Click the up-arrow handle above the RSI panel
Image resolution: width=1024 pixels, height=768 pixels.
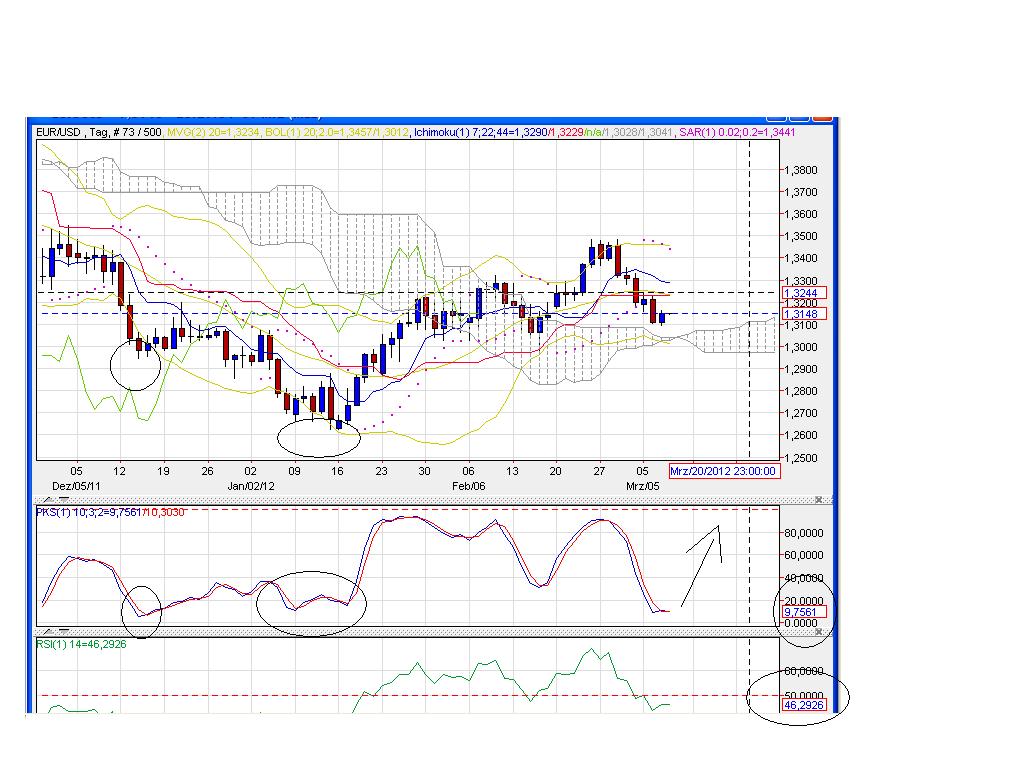[x=49, y=632]
